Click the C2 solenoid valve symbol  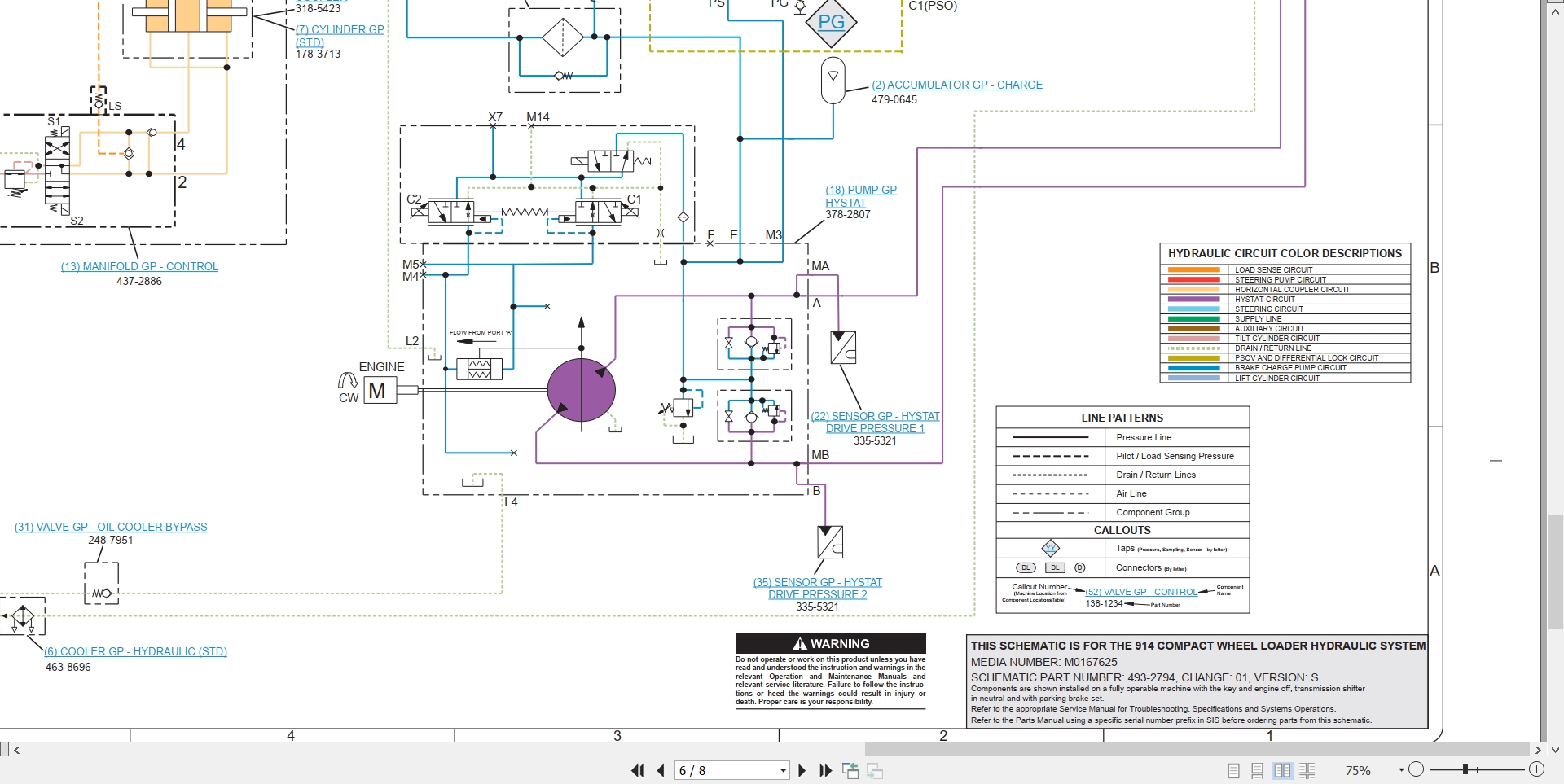tap(450, 212)
